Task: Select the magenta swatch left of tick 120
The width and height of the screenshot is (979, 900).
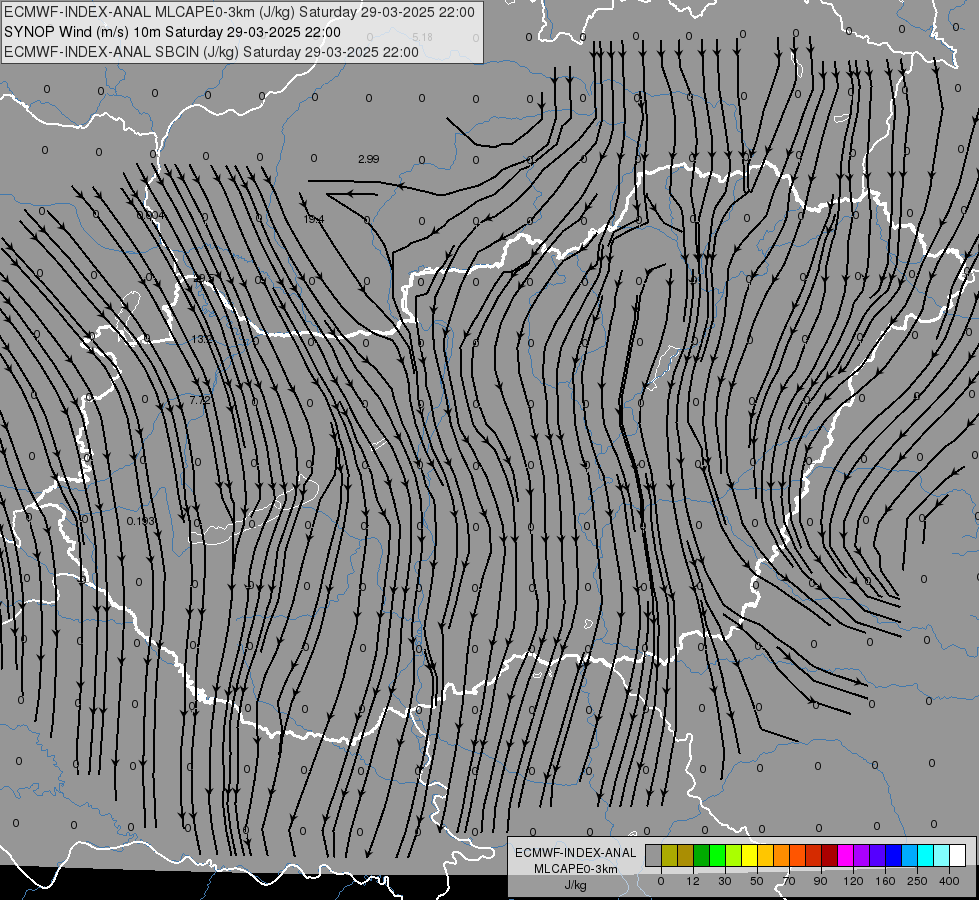Action: 845,855
